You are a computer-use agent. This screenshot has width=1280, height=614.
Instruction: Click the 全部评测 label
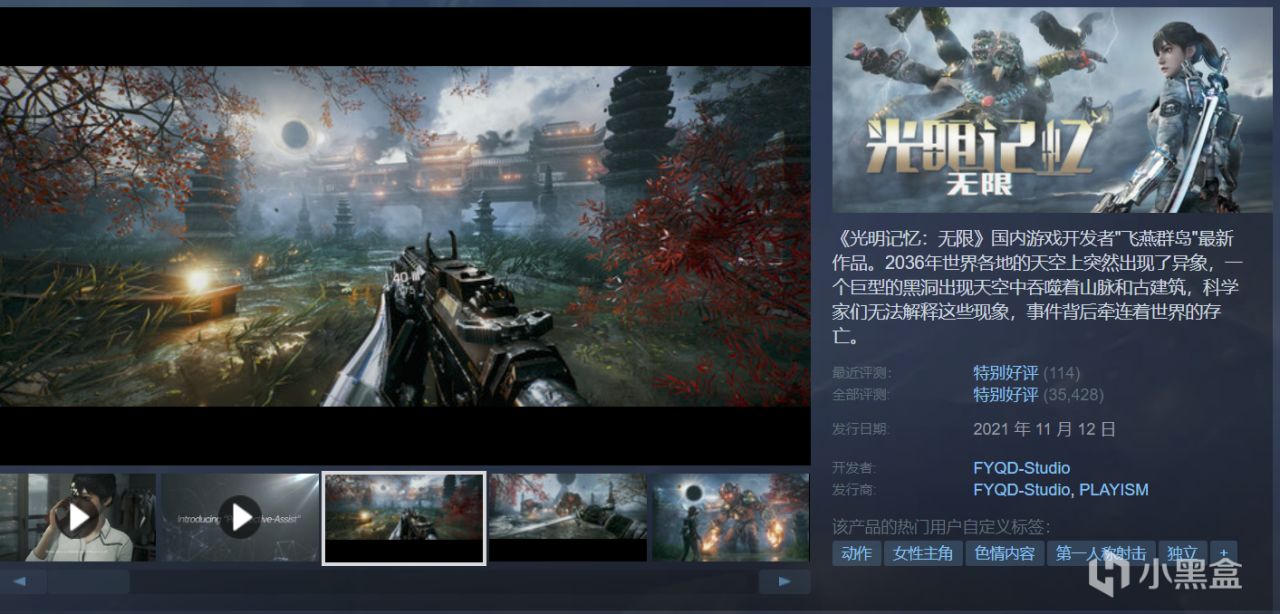point(861,395)
